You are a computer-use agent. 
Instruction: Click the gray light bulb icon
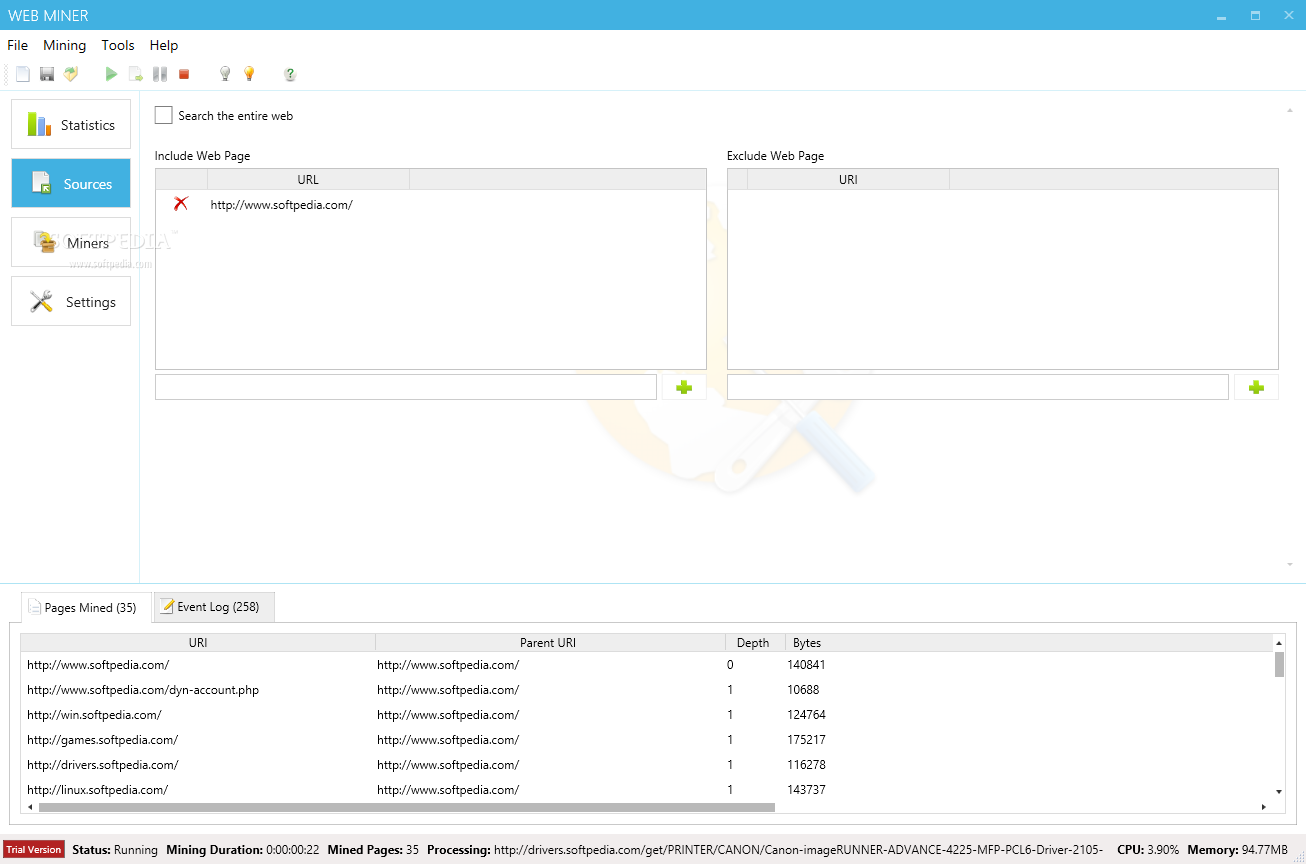[x=225, y=74]
